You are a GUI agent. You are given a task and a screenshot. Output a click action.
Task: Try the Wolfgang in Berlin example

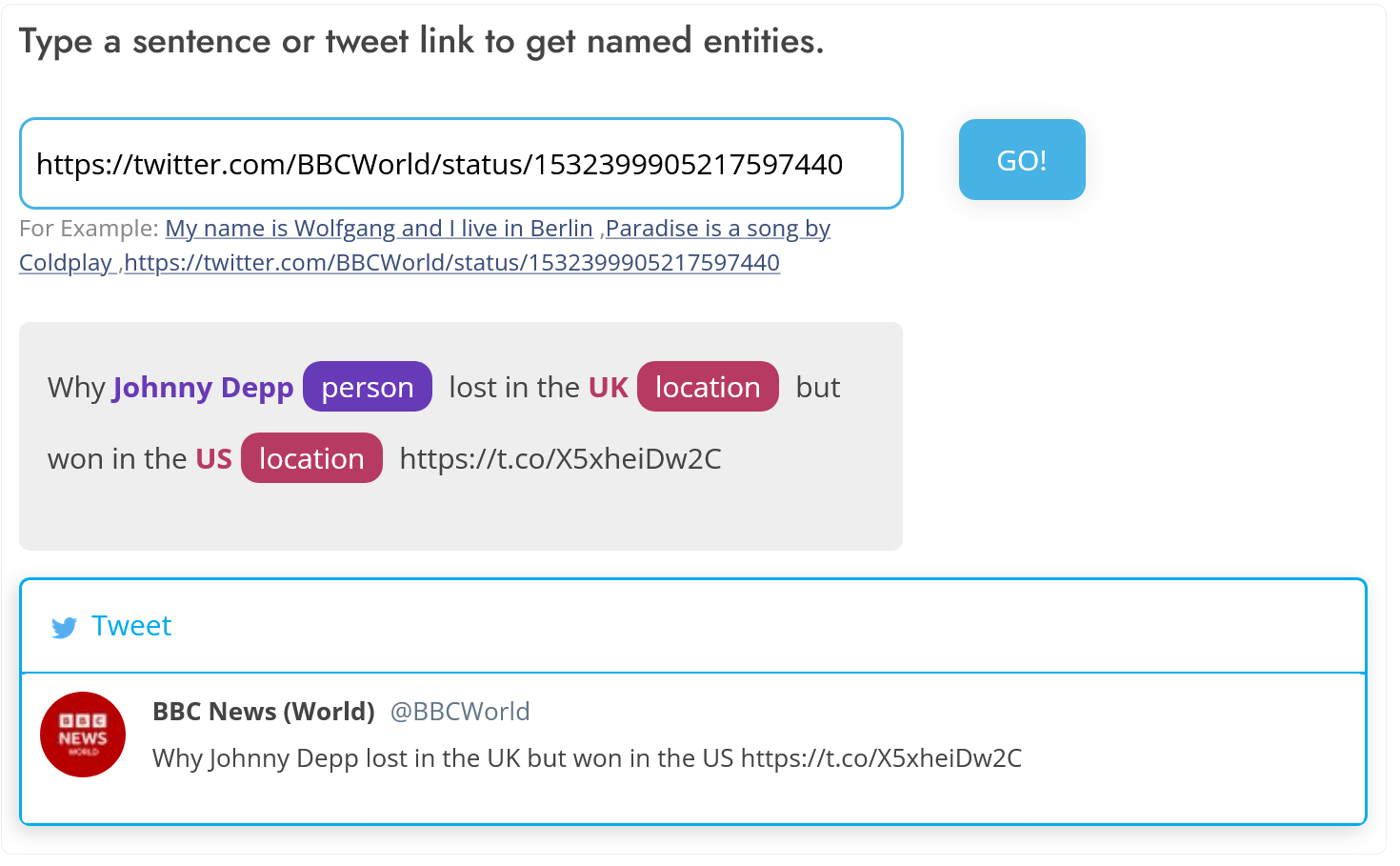coord(379,229)
